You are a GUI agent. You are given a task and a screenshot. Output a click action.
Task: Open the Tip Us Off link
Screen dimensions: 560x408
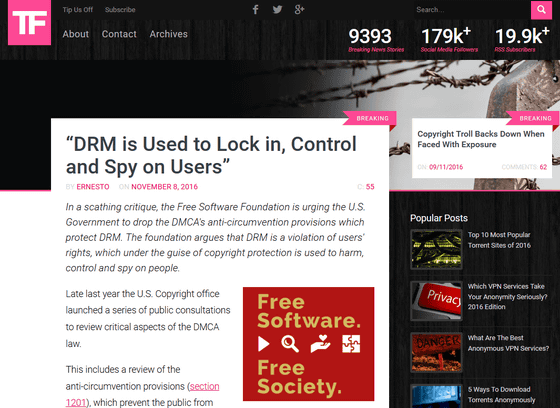point(78,10)
